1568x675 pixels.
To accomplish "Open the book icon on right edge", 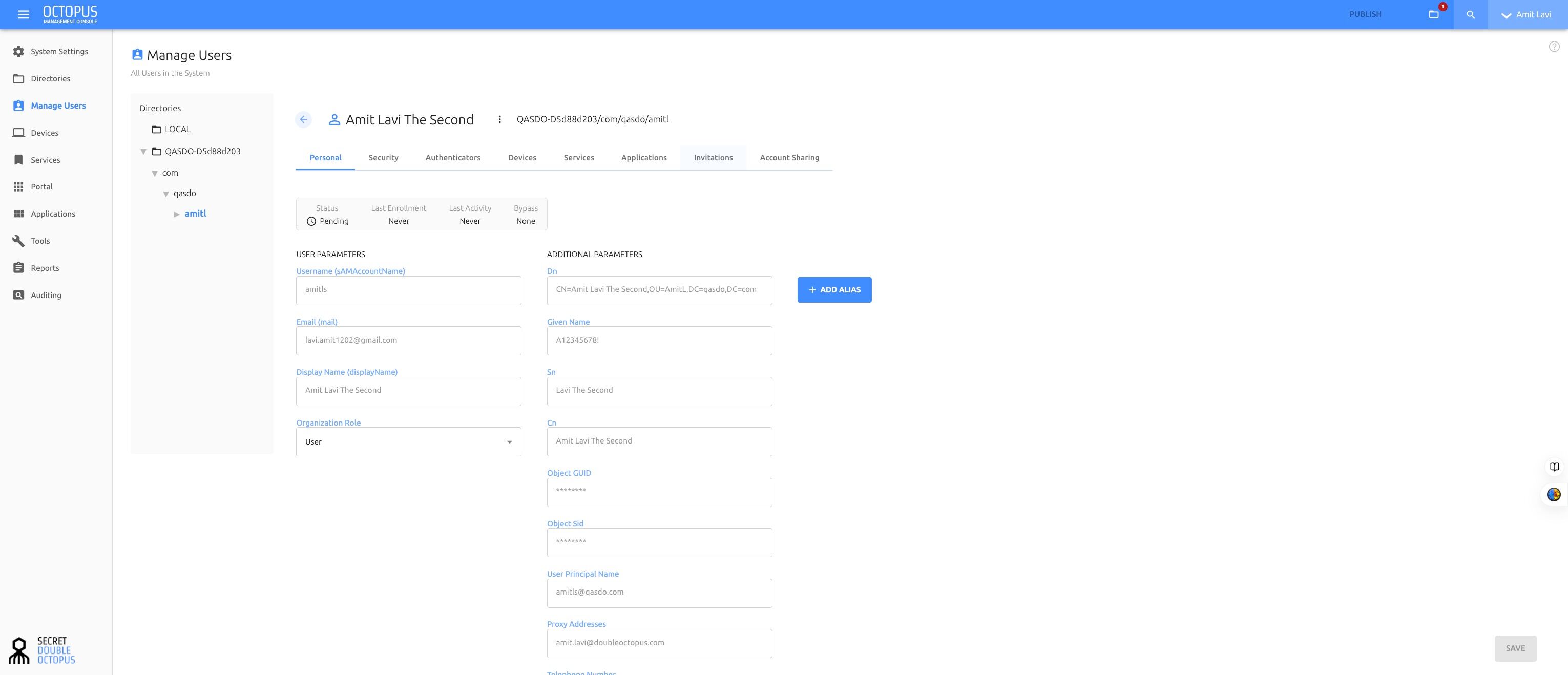I will 1554,467.
